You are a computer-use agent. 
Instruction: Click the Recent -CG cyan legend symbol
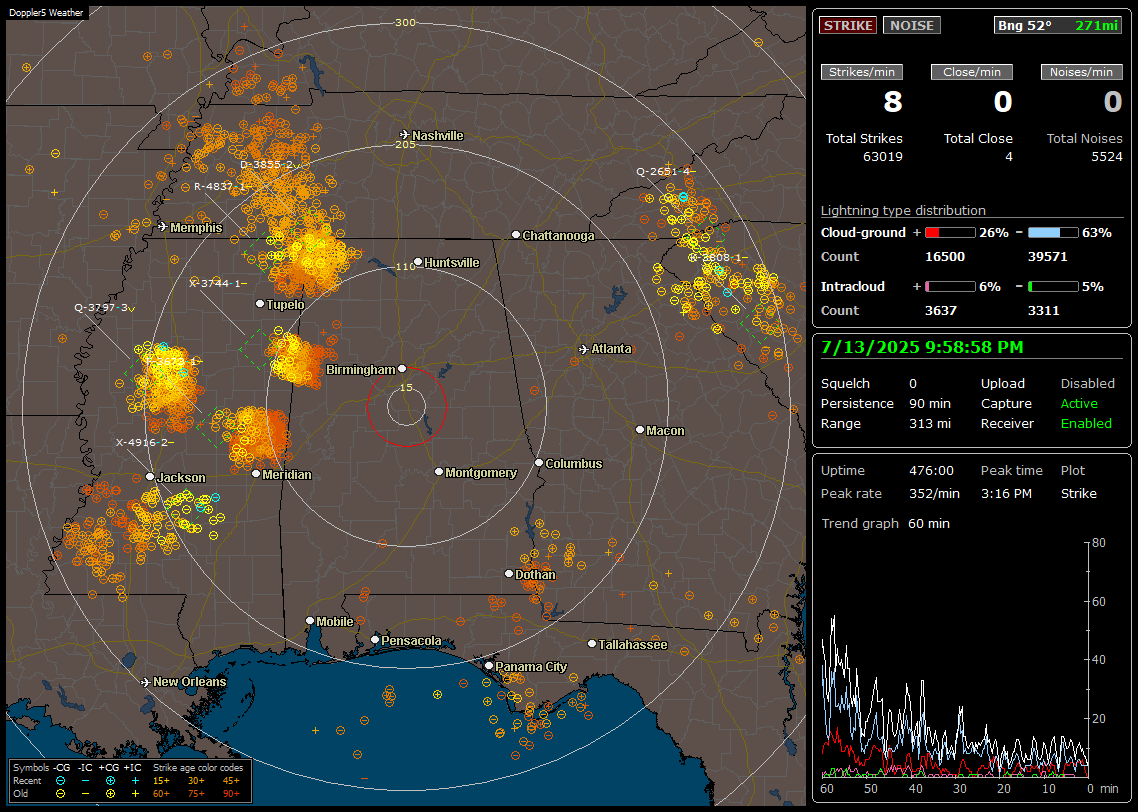[61, 781]
